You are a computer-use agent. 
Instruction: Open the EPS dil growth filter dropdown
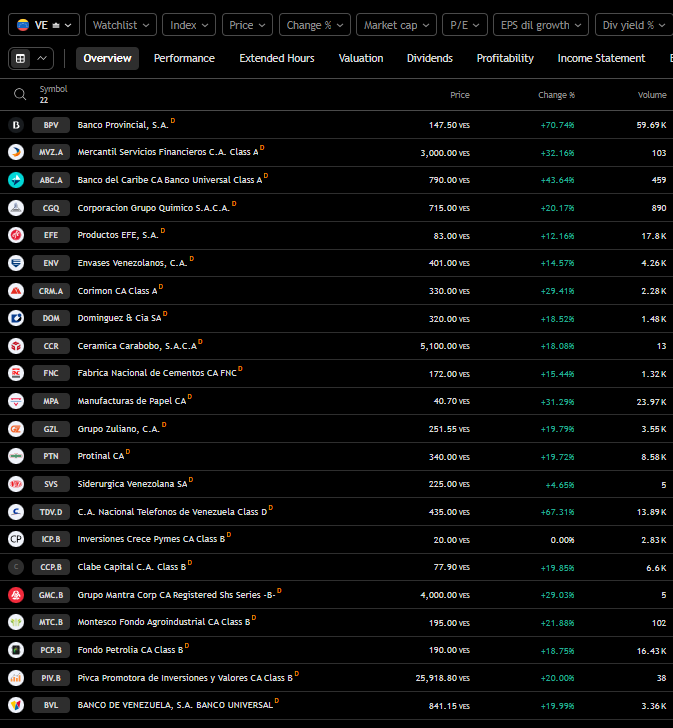(541, 25)
